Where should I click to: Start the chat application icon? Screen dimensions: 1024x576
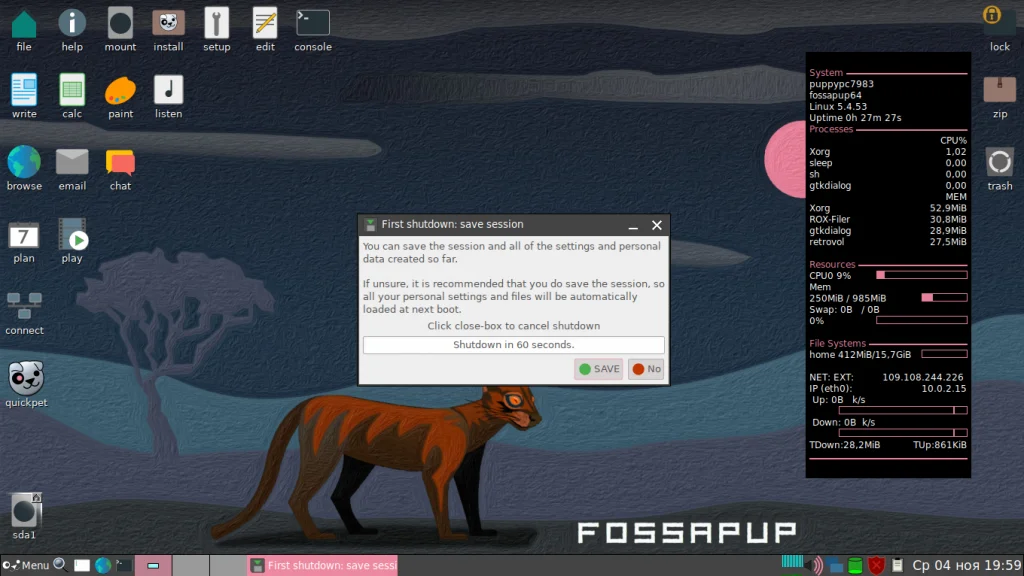[x=120, y=160]
